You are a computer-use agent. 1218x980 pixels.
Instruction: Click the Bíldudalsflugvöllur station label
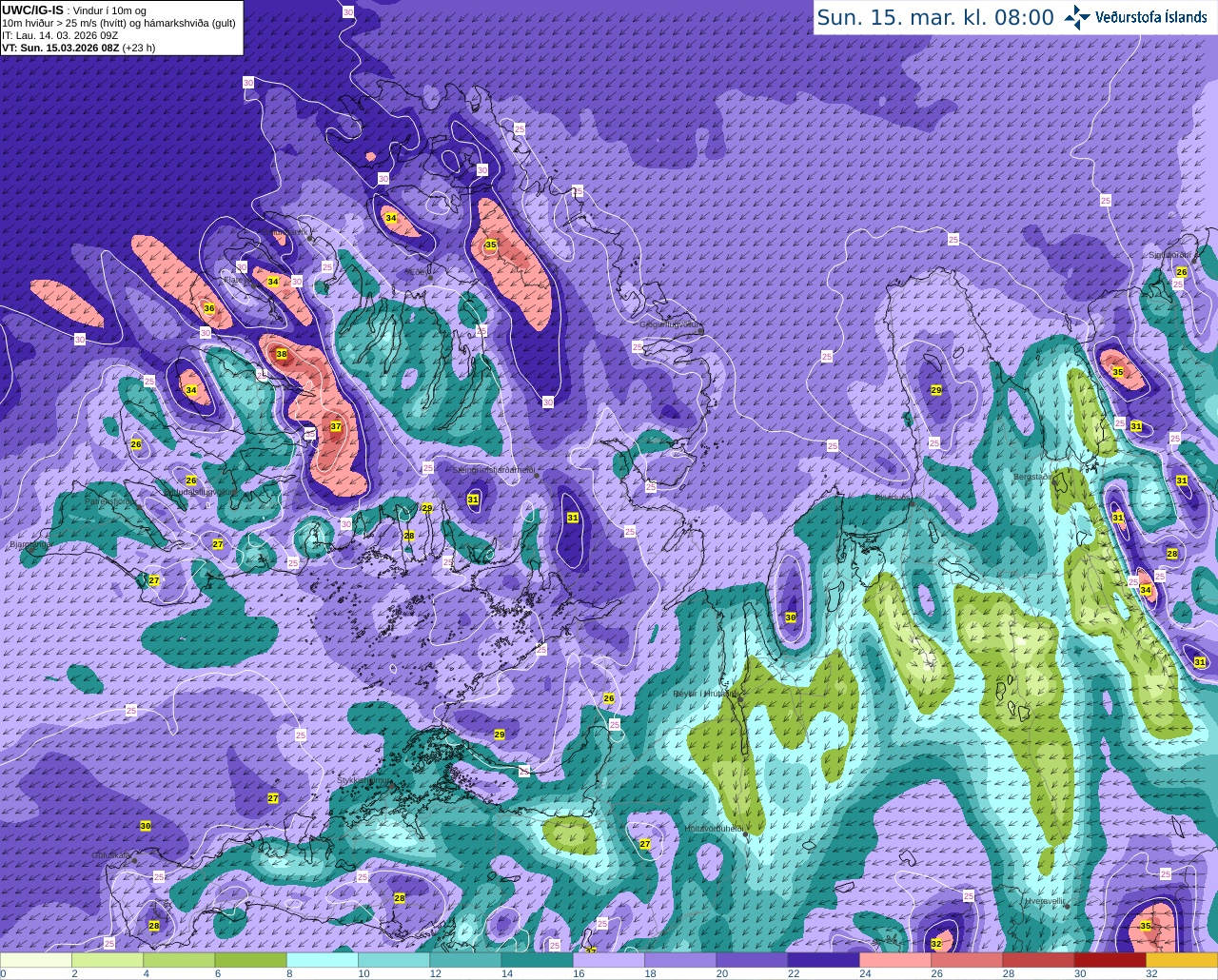[x=200, y=492]
